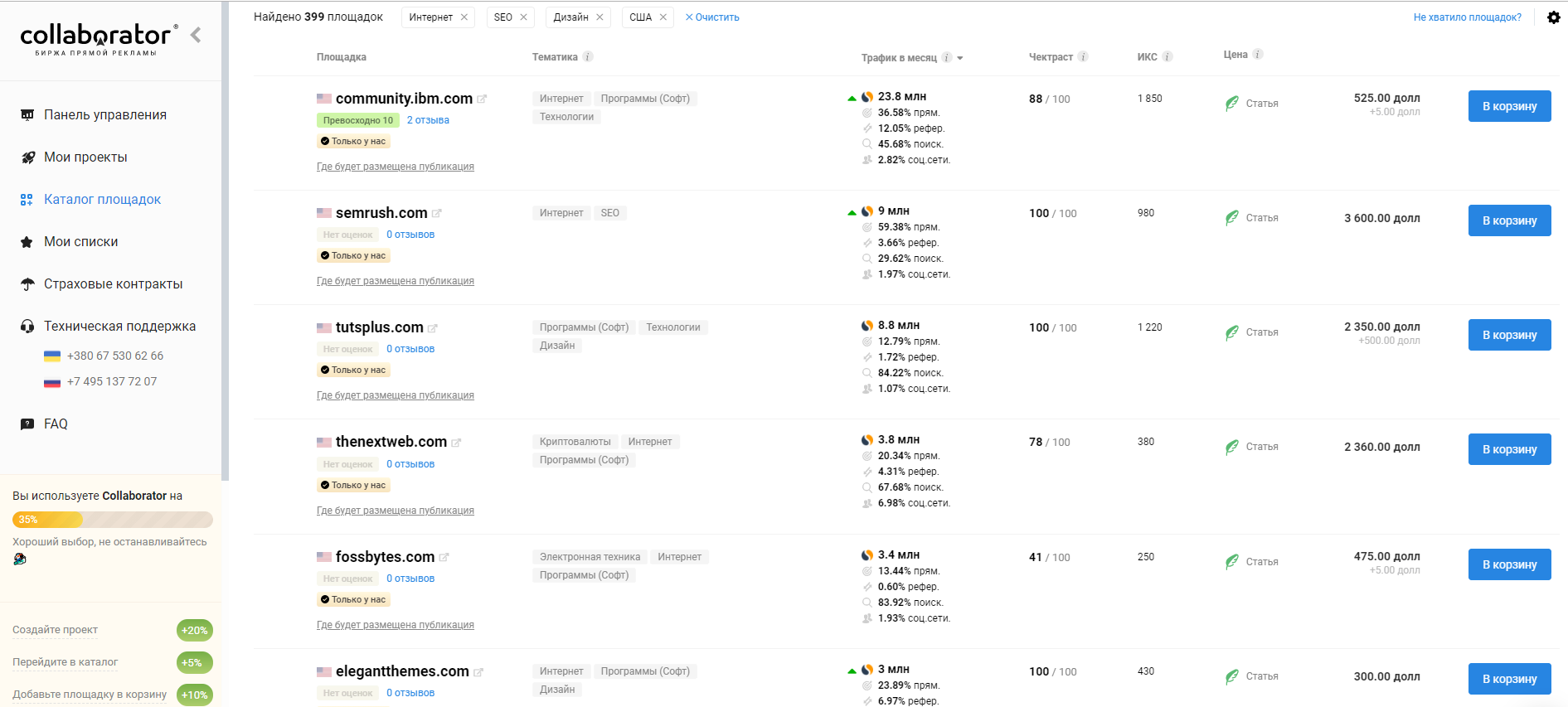Toggle 'Только у нас' on the tutsplus.com listing

(x=353, y=370)
